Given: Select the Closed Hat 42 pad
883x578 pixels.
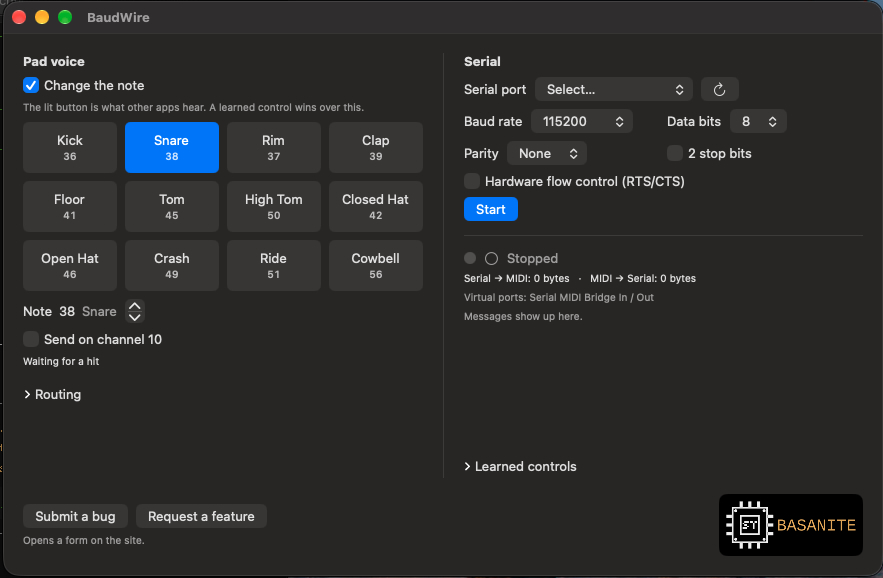Looking at the screenshot, I should pyautogui.click(x=376, y=207).
